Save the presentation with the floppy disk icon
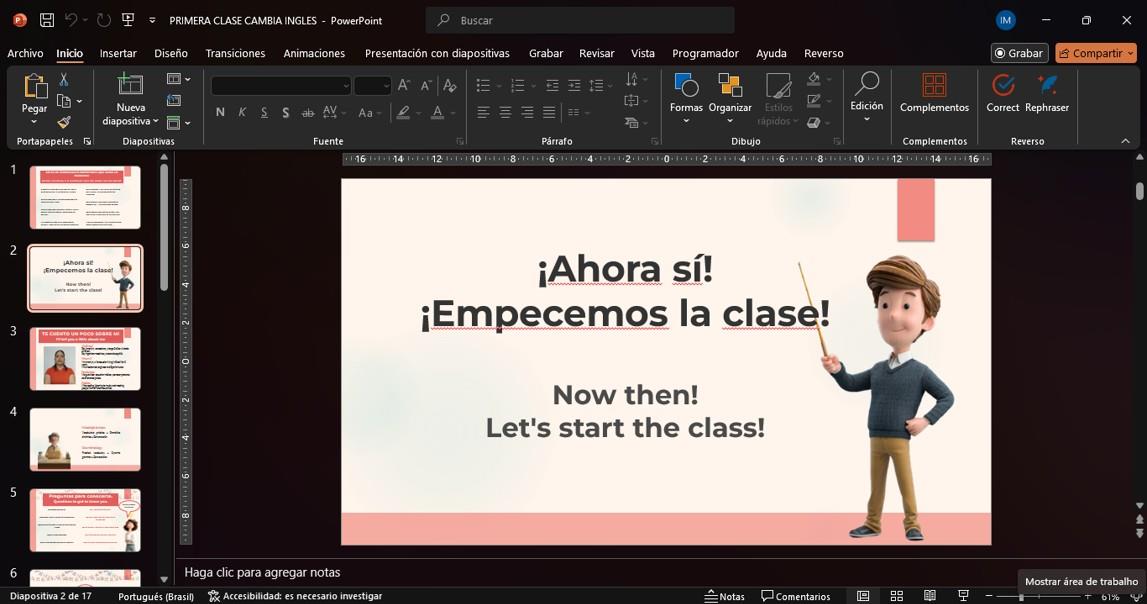This screenshot has height=604, width=1147. (x=46, y=20)
